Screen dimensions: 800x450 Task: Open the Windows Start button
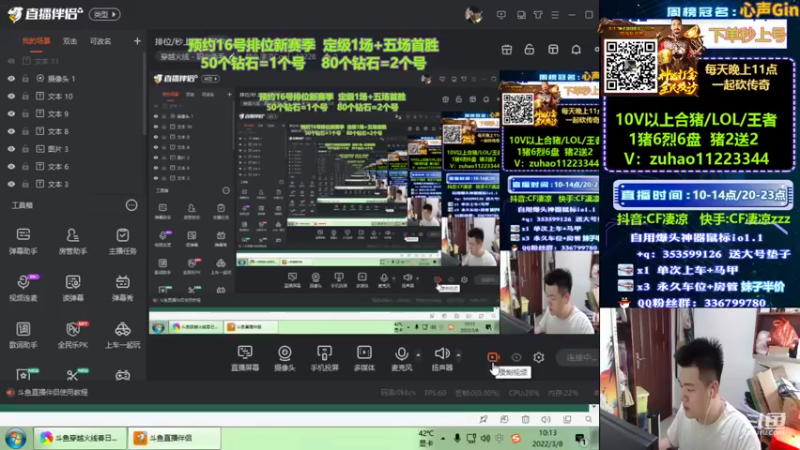[x=16, y=438]
